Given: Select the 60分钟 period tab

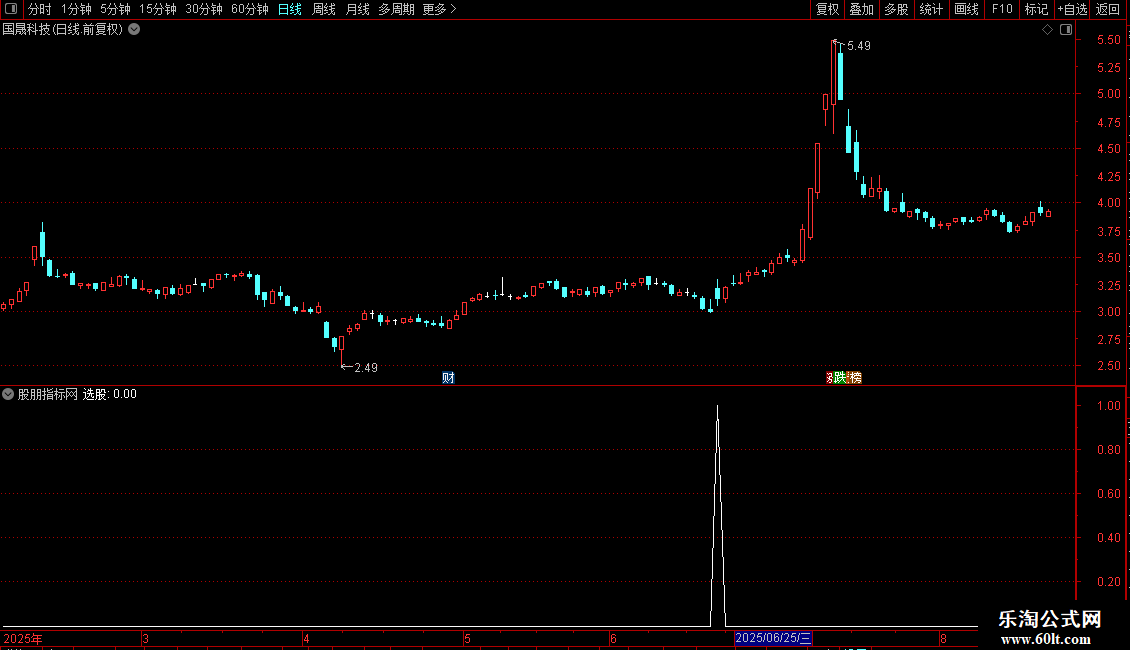Looking at the screenshot, I should click(250, 9).
